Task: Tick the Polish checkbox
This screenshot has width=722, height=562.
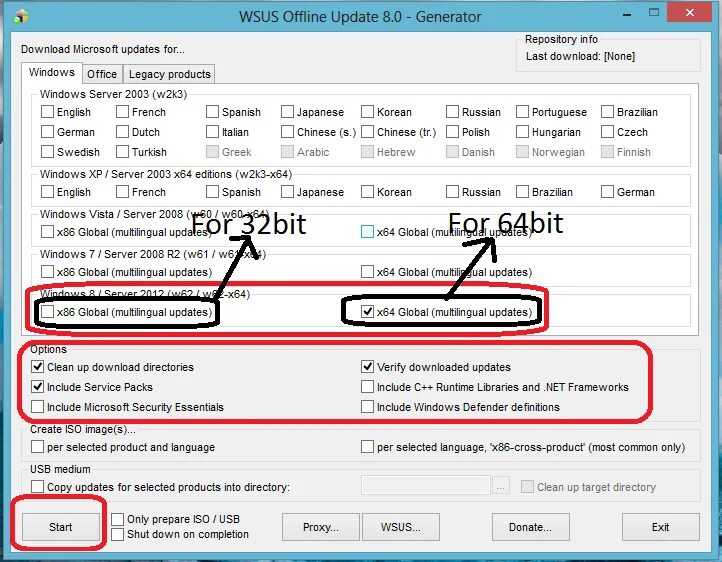Action: click(x=453, y=132)
